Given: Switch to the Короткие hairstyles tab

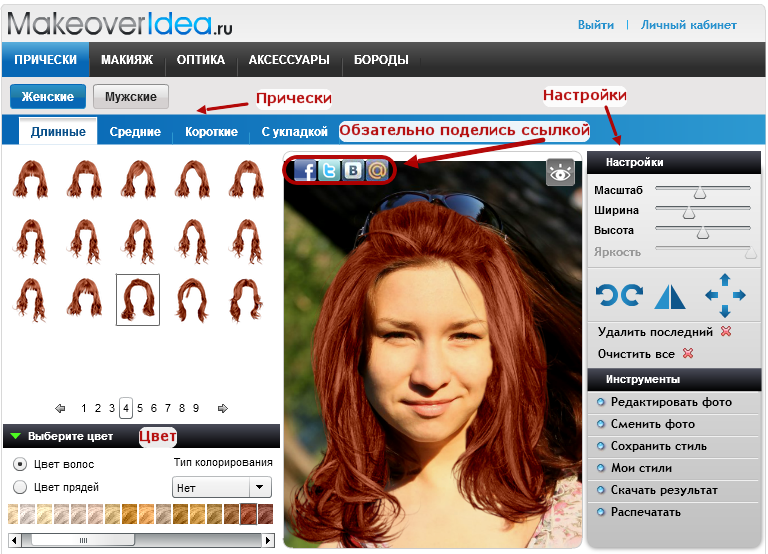Looking at the screenshot, I should pyautogui.click(x=211, y=132).
